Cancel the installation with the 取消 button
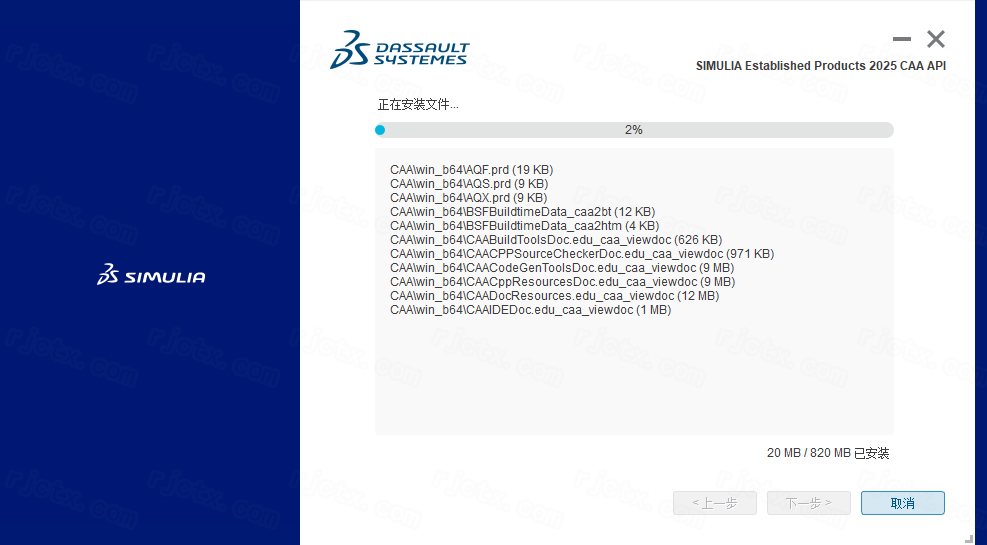Image resolution: width=987 pixels, height=545 pixels. (903, 503)
